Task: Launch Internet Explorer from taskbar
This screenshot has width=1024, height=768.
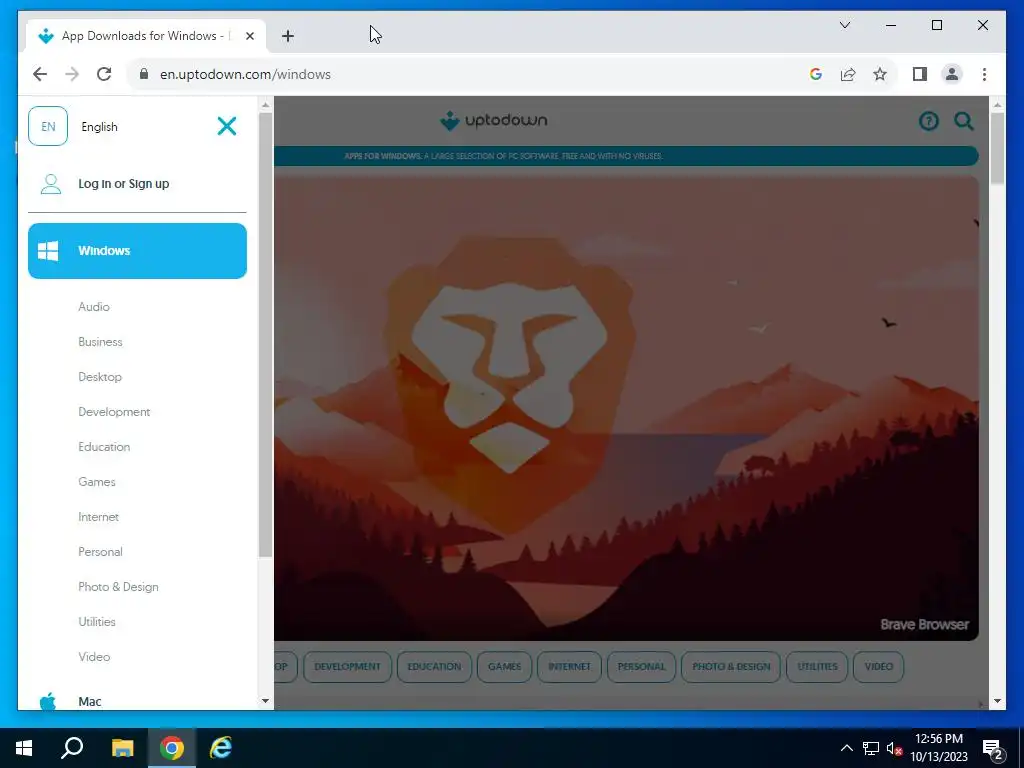Action: point(221,748)
